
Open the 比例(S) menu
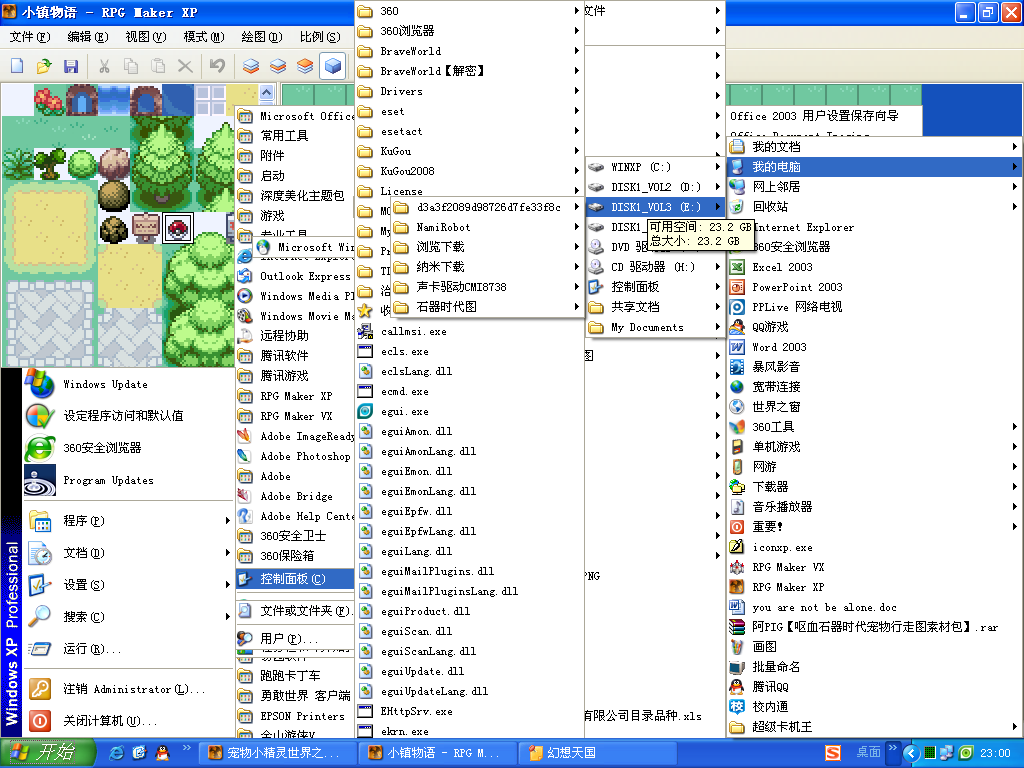(x=320, y=37)
